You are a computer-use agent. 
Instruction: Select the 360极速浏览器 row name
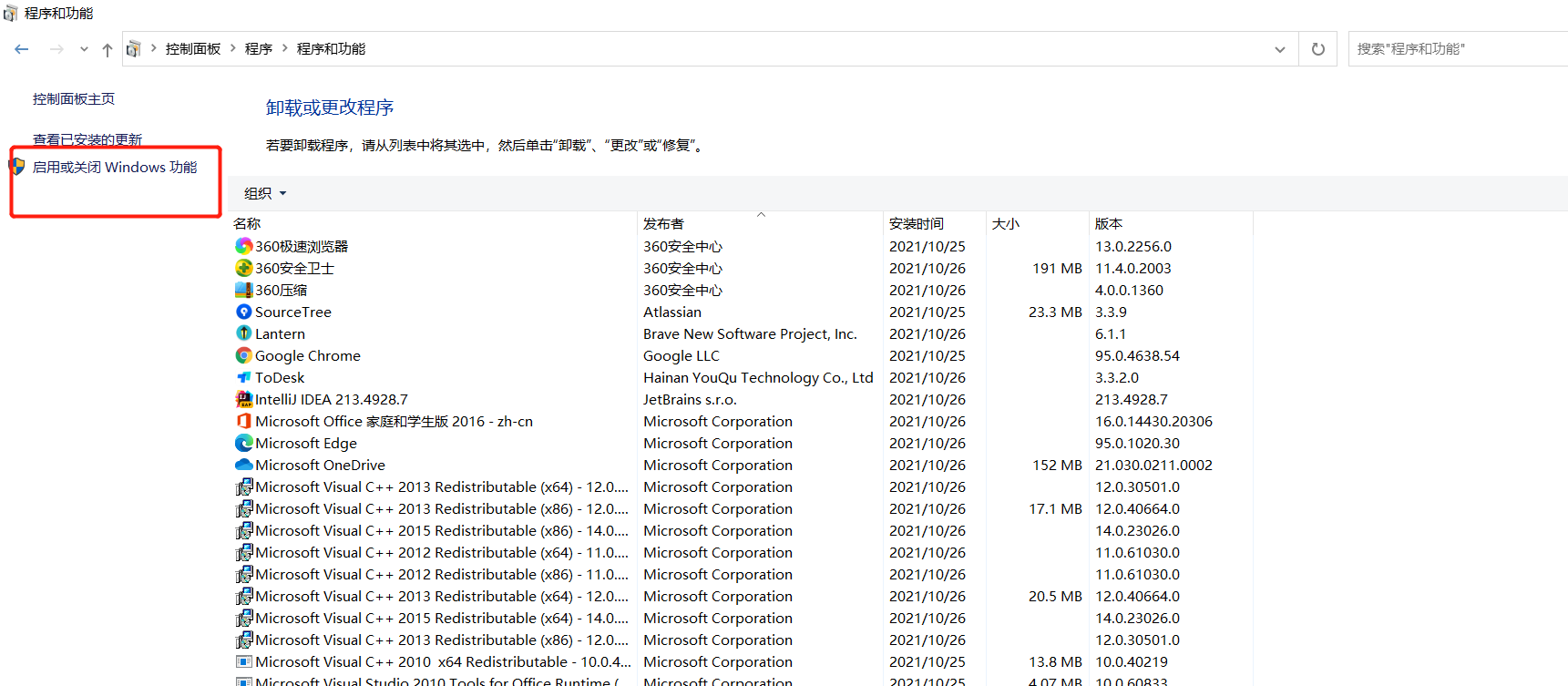(302, 246)
